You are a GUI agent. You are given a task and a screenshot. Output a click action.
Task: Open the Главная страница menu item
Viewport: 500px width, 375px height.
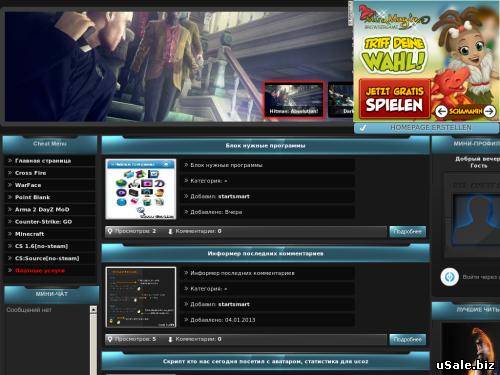coord(43,161)
